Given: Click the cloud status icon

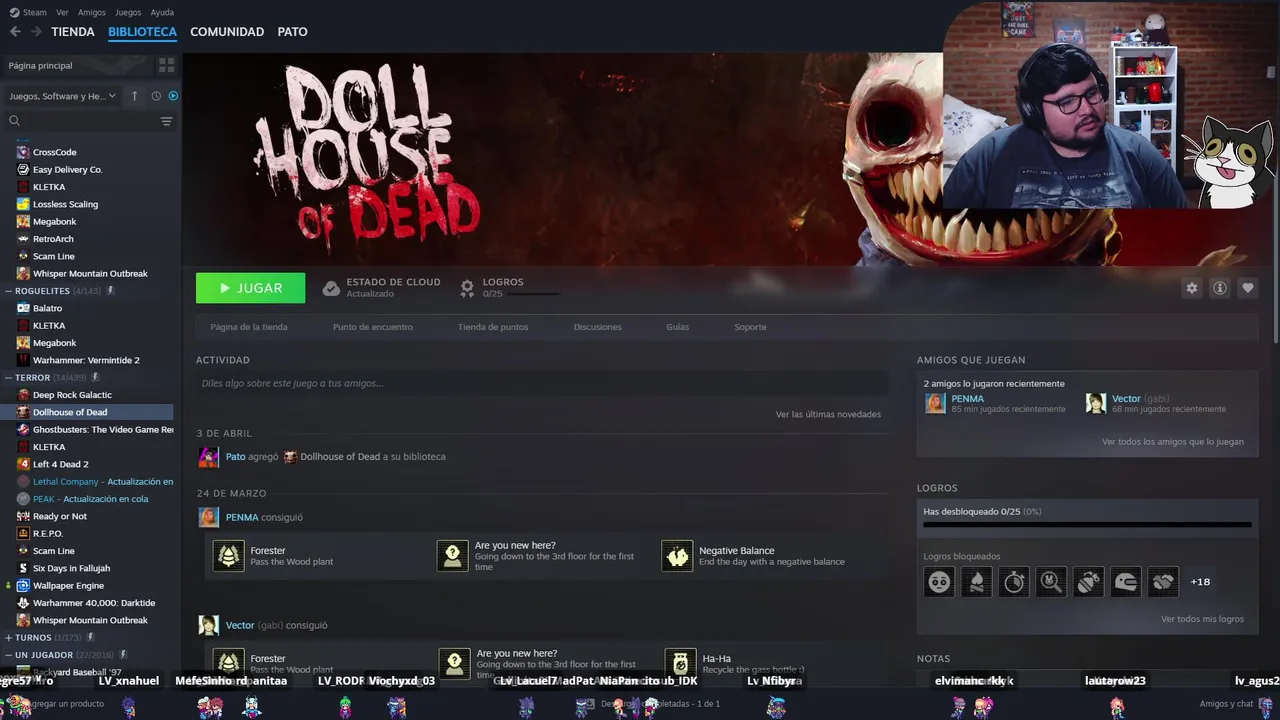Looking at the screenshot, I should pyautogui.click(x=331, y=288).
